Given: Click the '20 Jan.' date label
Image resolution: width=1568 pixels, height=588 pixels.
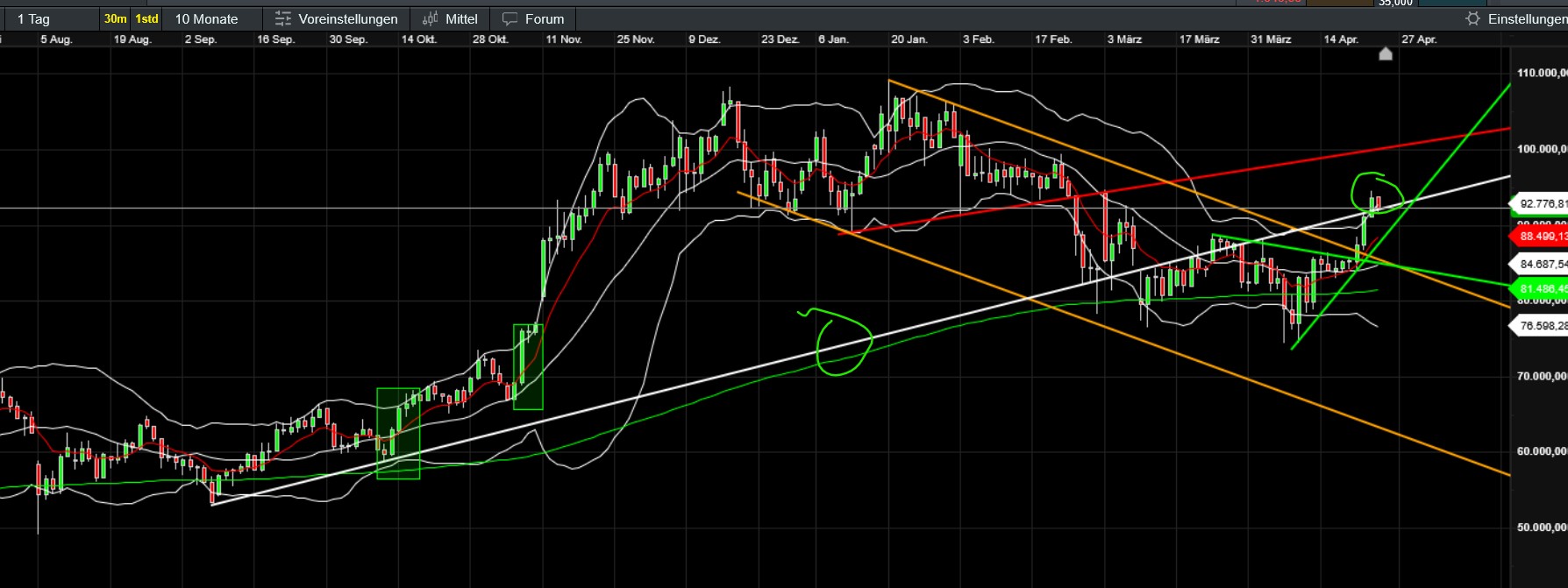Looking at the screenshot, I should click(909, 39).
